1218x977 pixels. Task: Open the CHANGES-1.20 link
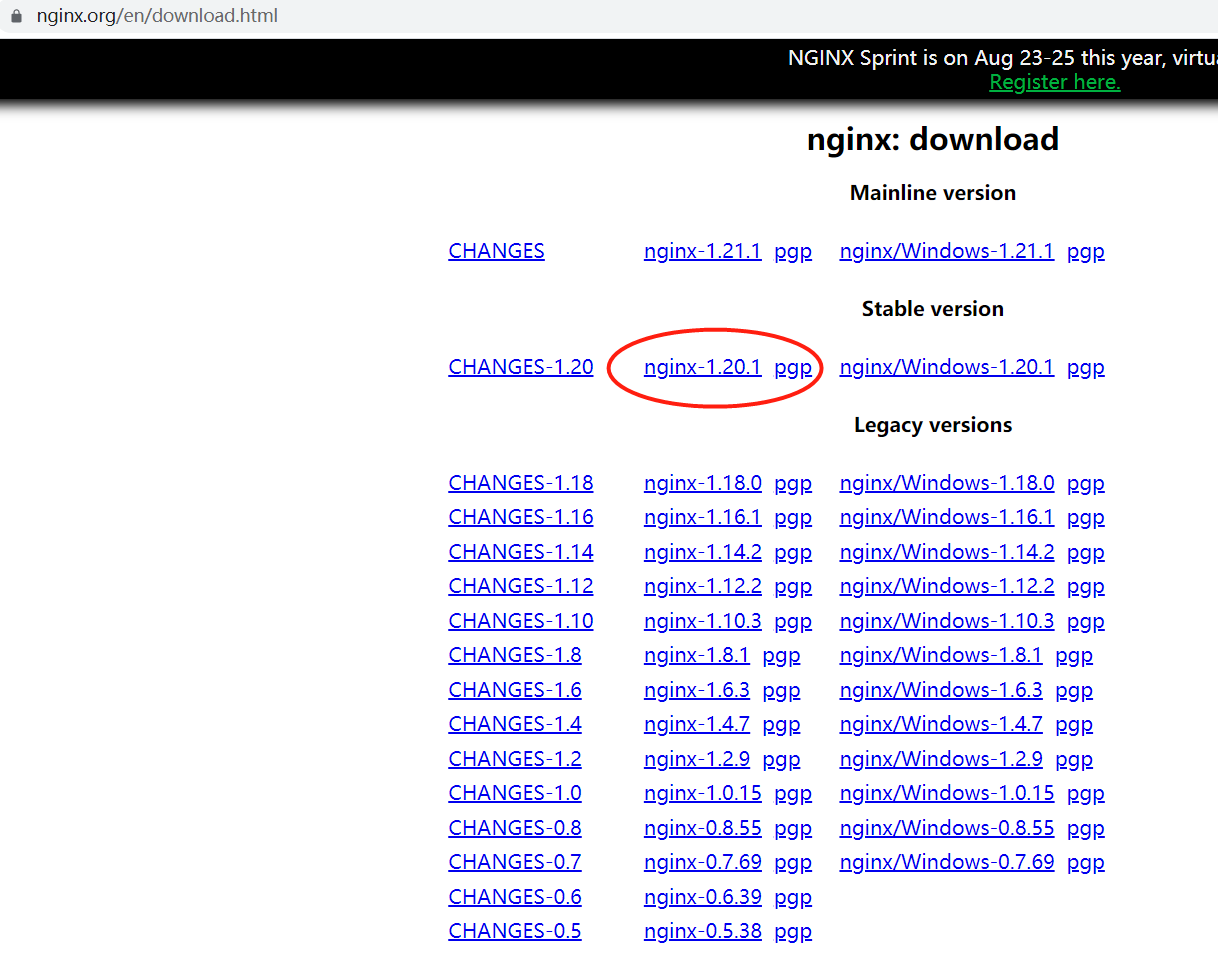click(x=521, y=367)
